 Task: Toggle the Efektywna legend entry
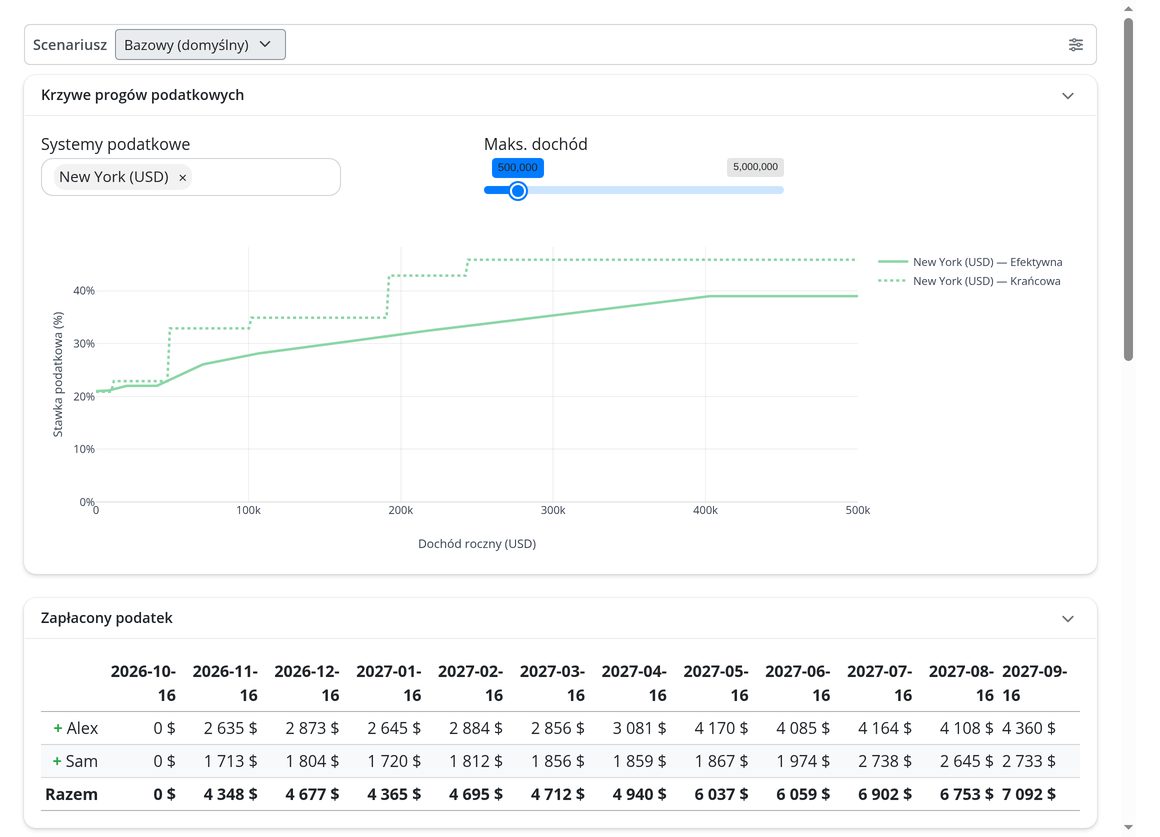(x=970, y=262)
